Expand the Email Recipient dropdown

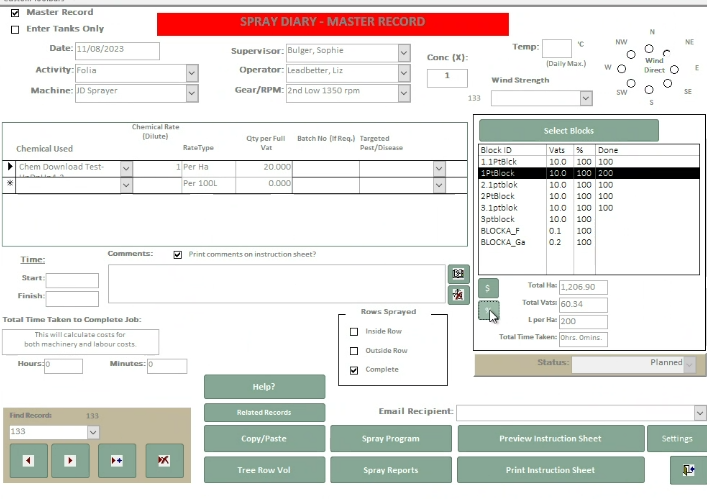(700, 412)
